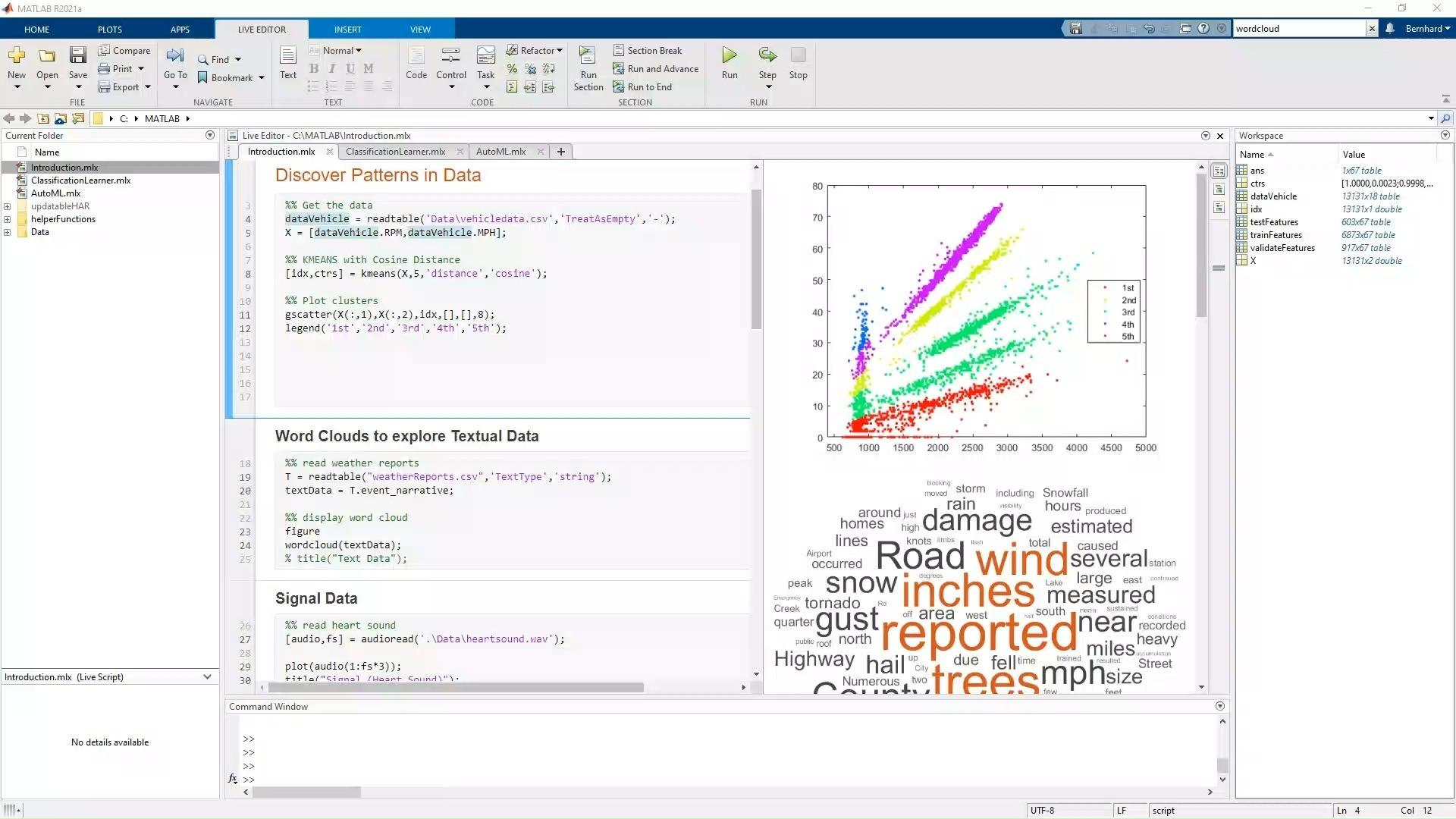Switch to the PLOTS ribbon tab
This screenshot has width=1456, height=819.
point(109,30)
